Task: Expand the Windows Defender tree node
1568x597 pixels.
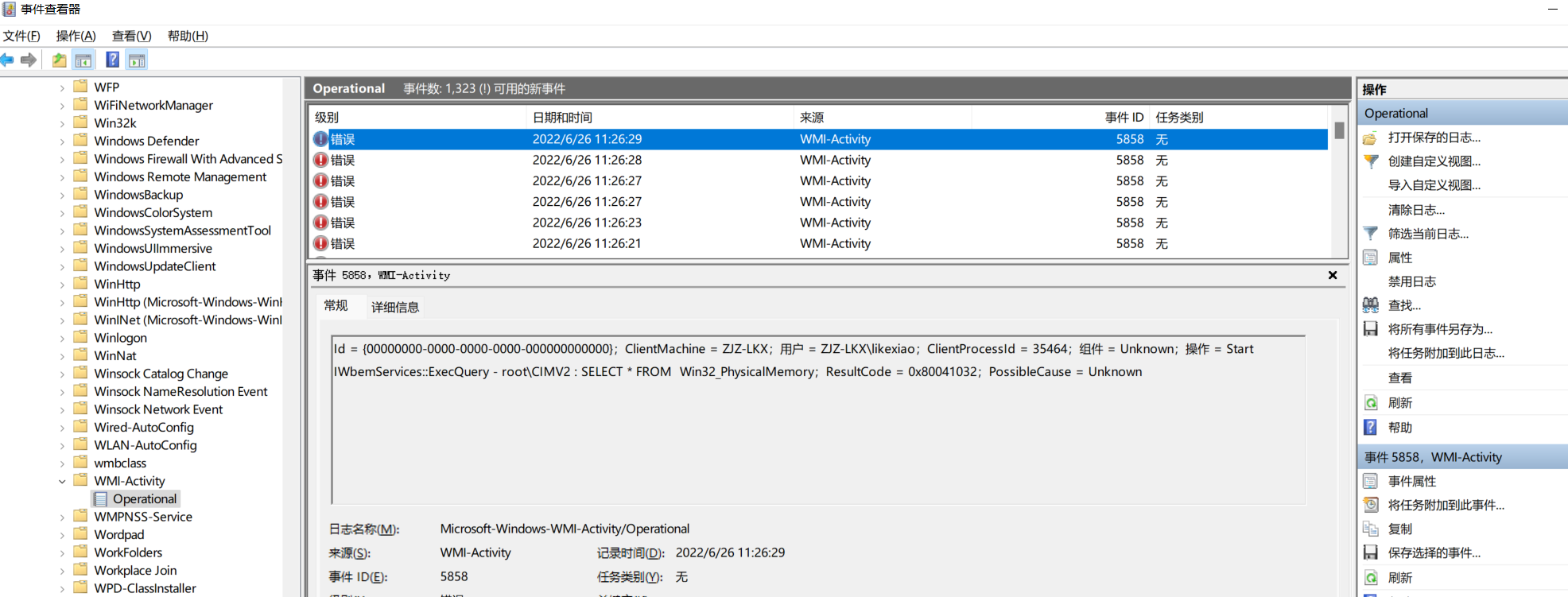Action: pos(62,141)
